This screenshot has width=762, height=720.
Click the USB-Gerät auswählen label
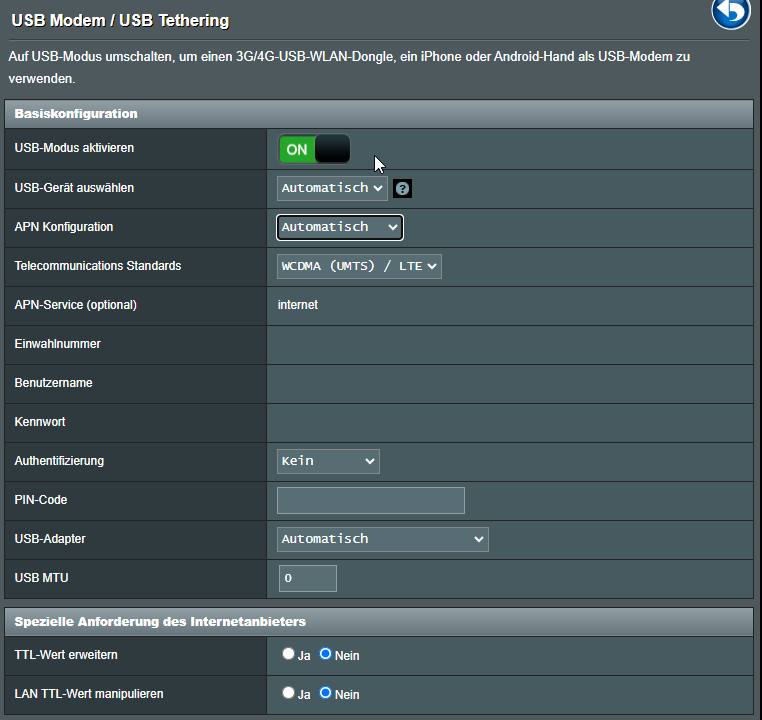pos(74,188)
